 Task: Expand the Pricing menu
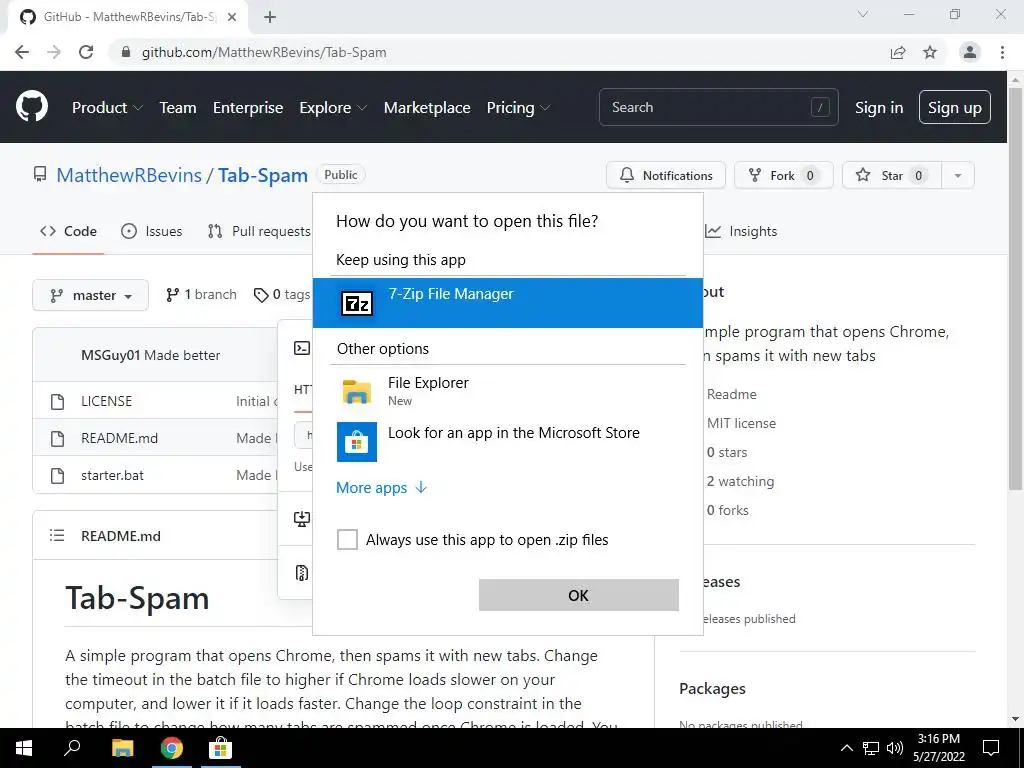pyautogui.click(x=518, y=107)
